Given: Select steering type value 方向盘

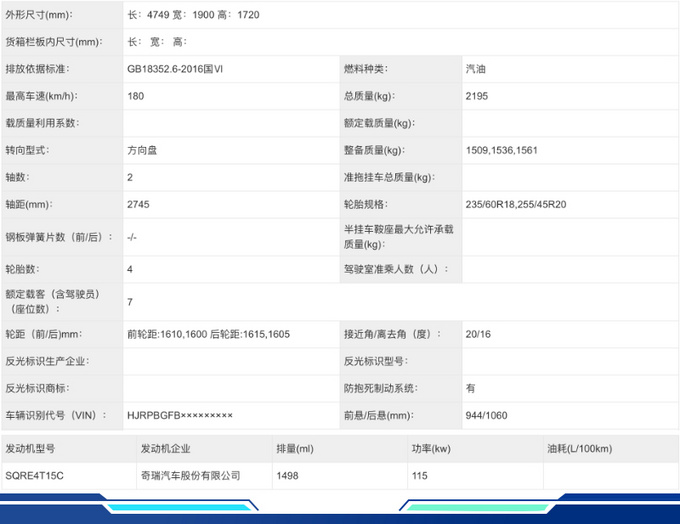Looking at the screenshot, I should pyautogui.click(x=142, y=151).
